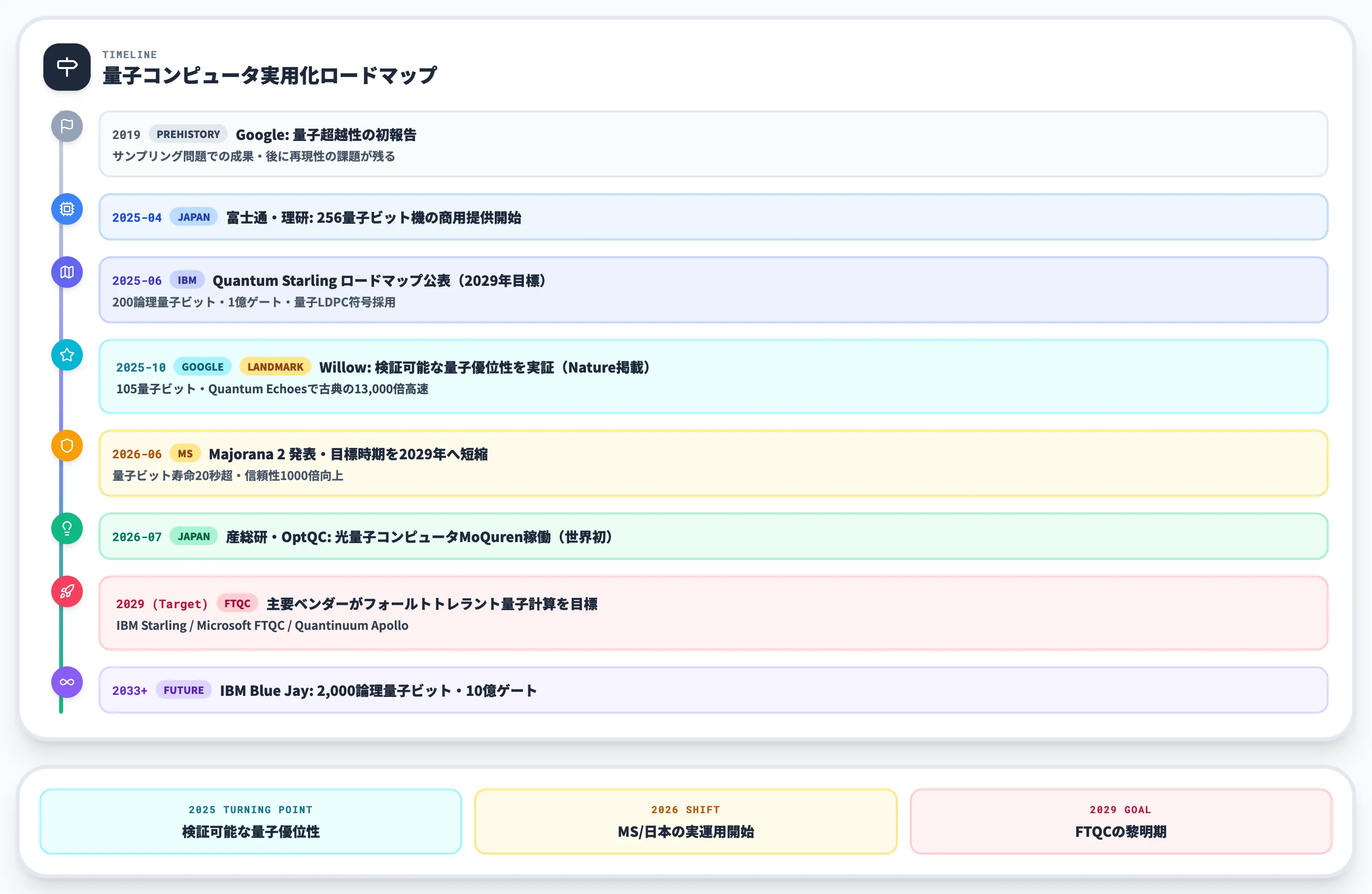Image resolution: width=1372 pixels, height=894 pixels.
Task: Click the green lightbulb icon for 2026-07
Action: pyautogui.click(x=67, y=528)
